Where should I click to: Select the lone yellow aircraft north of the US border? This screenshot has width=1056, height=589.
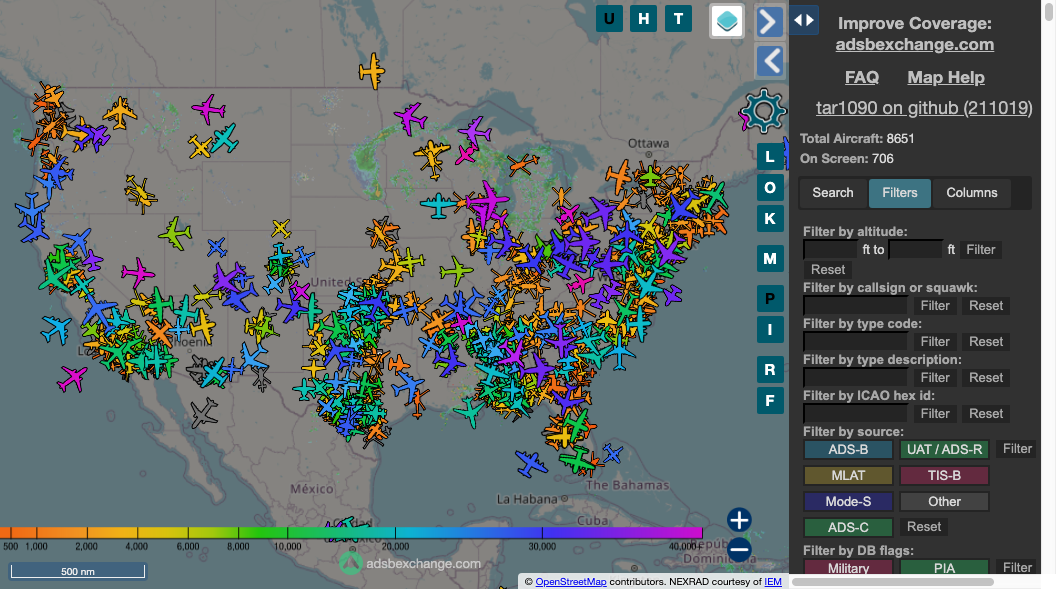[x=372, y=71]
